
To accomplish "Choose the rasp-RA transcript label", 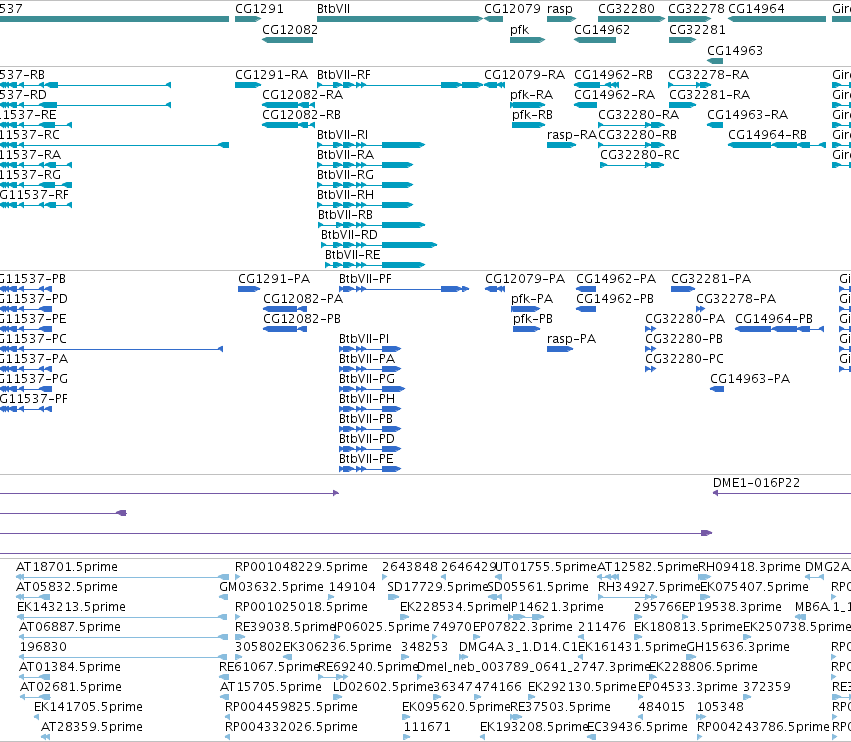I will tap(571, 135).
